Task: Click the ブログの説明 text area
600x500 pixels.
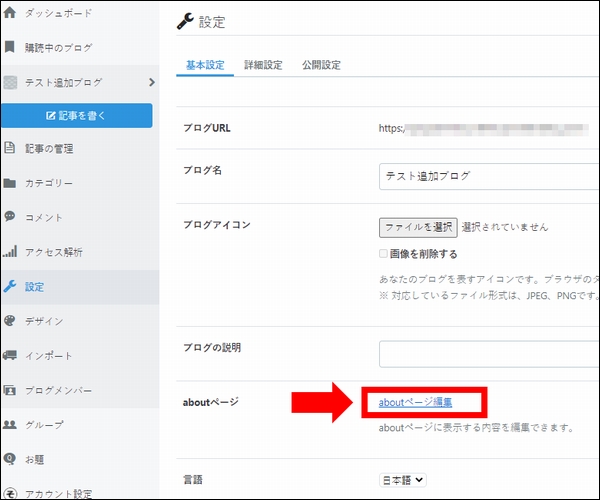Action: point(489,354)
